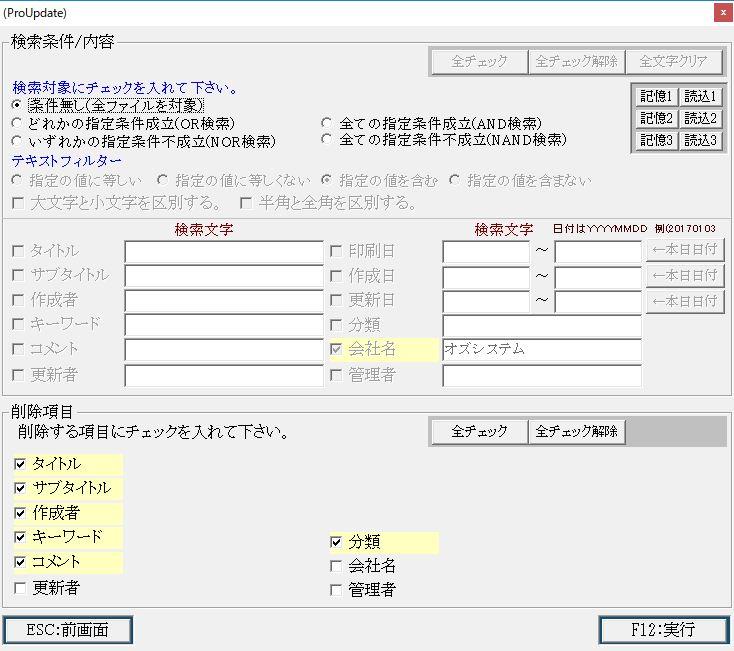Close the ProUpdate window

click(723, 13)
